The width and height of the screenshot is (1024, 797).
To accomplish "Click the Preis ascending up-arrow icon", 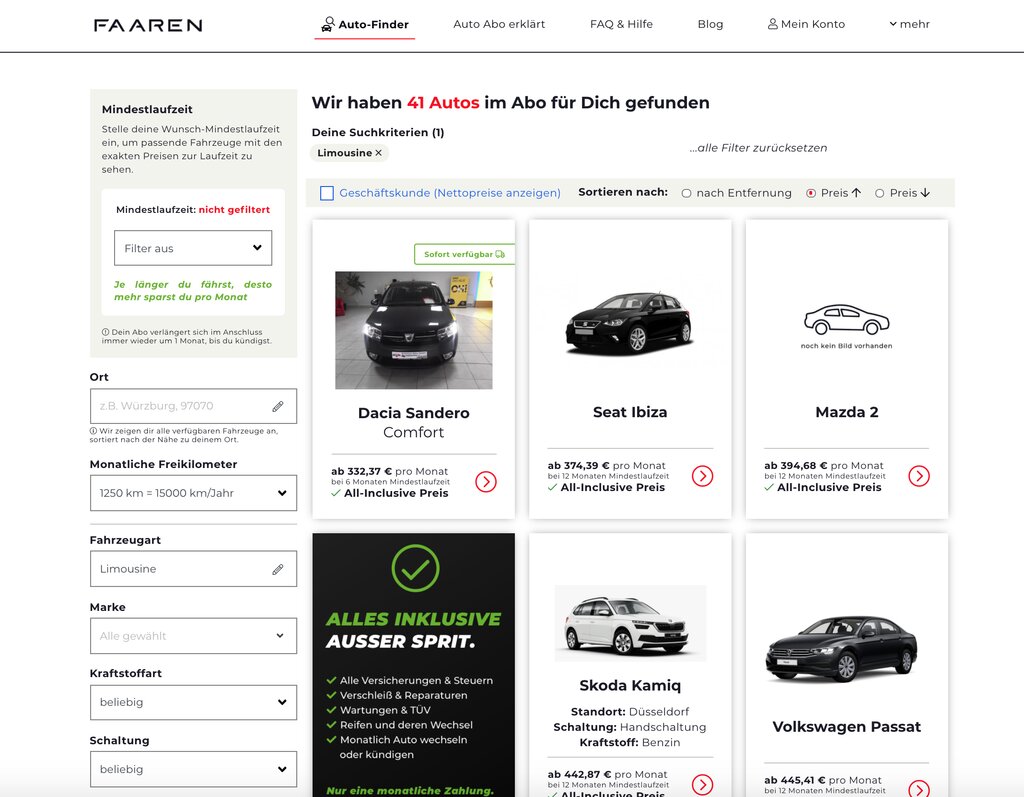I will tap(856, 193).
